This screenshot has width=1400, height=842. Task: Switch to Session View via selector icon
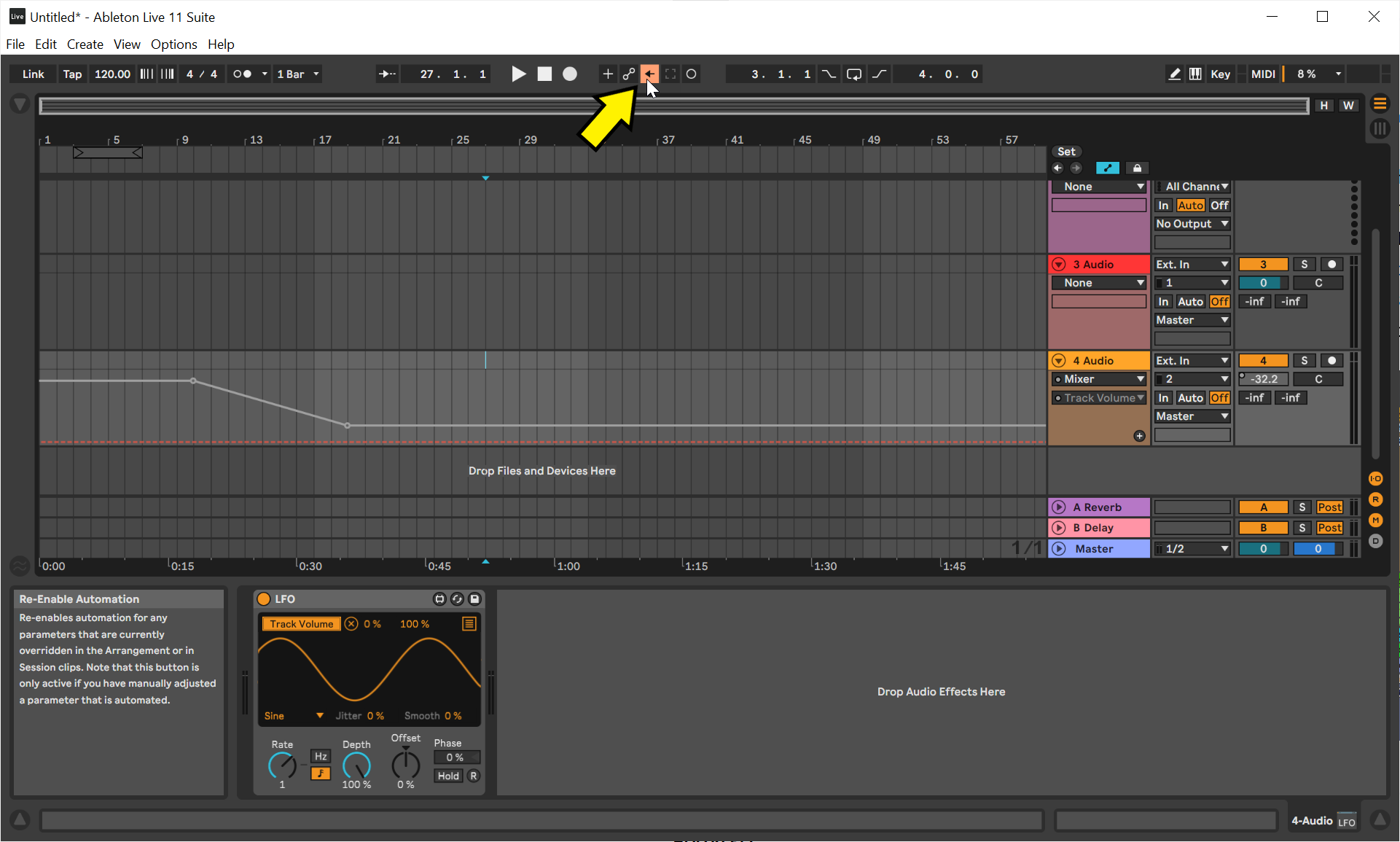point(1380,129)
